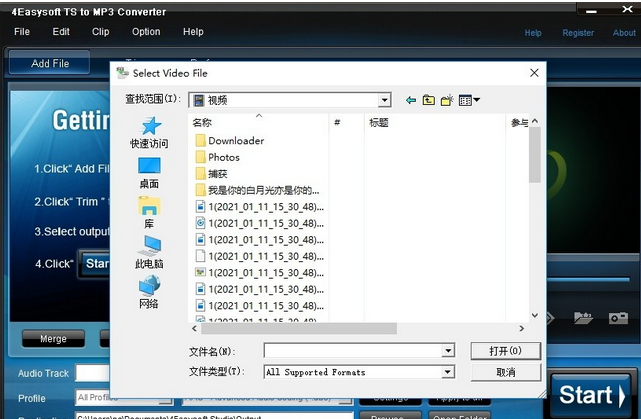Open the Option menu in converter
Viewport: 641px width, 419px height.
click(146, 32)
